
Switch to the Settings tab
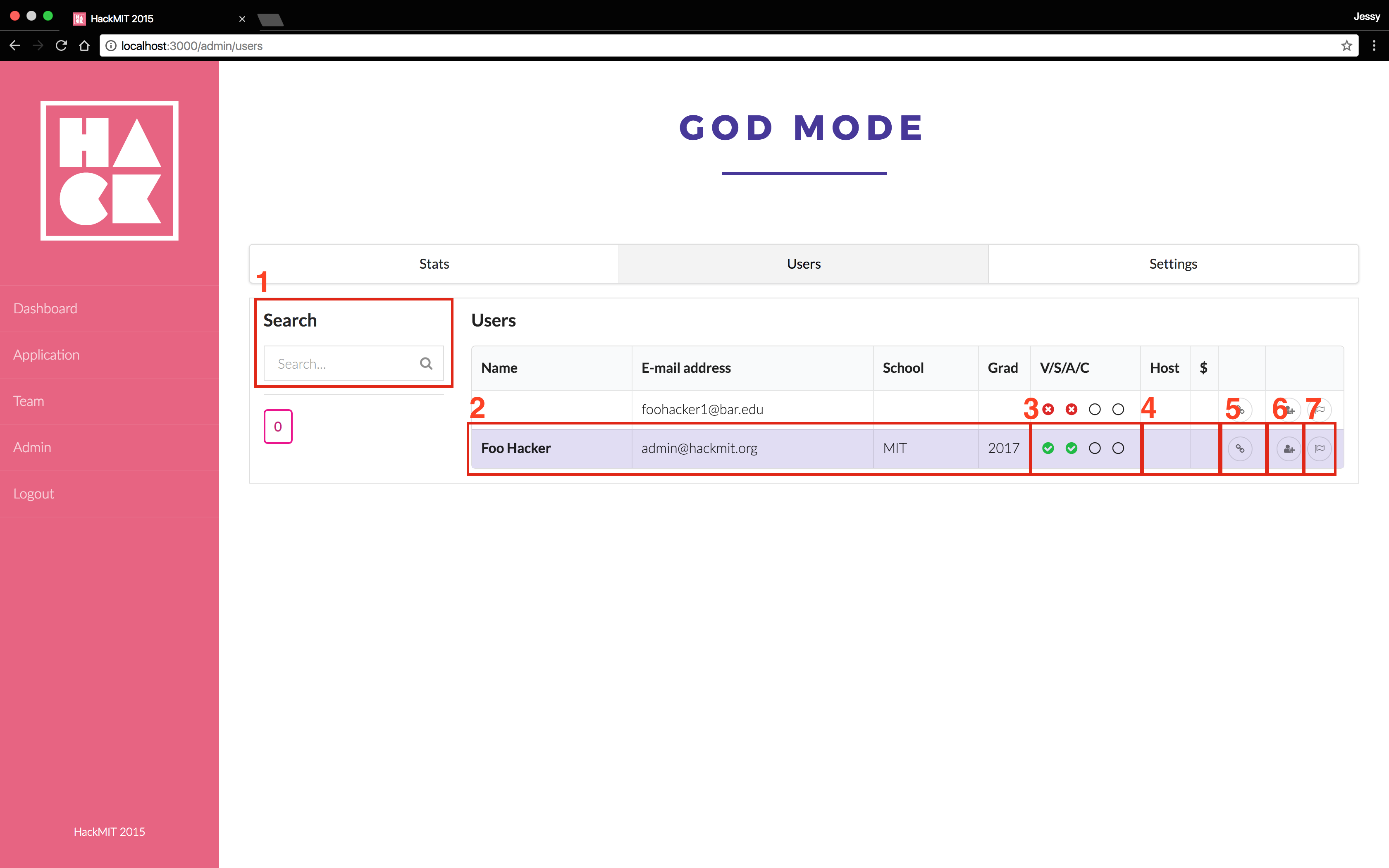click(x=1173, y=264)
